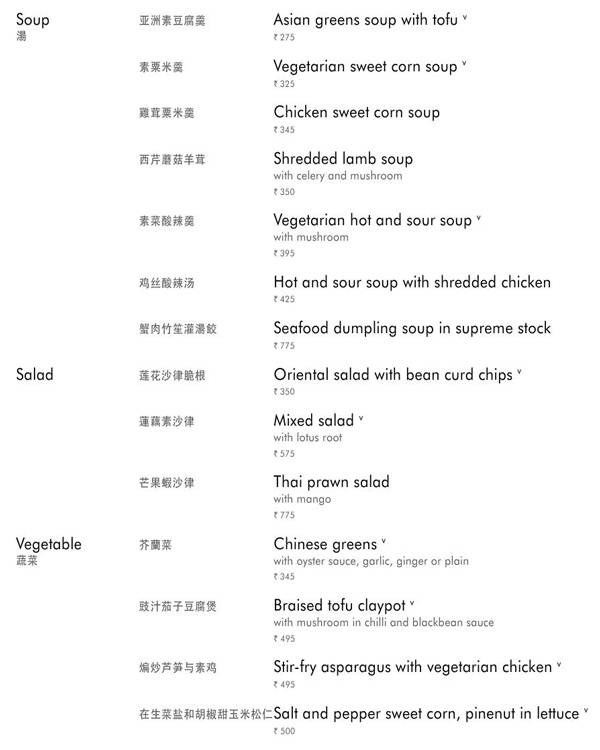Click the v symbol beside Braised tofu claypot

tap(412, 604)
